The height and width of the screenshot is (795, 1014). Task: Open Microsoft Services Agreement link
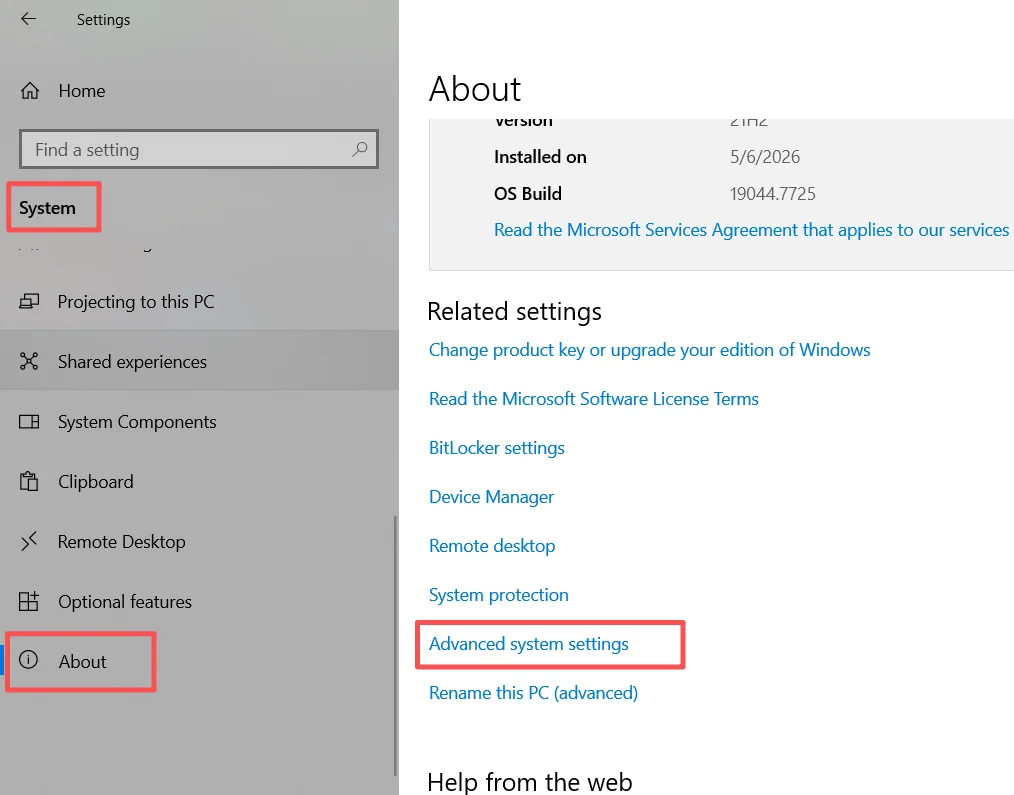[751, 230]
